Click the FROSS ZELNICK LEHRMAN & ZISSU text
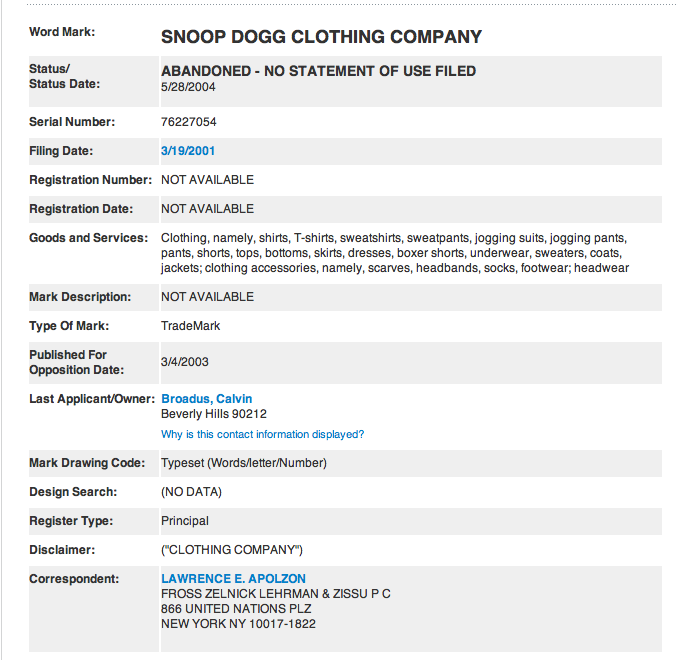This screenshot has height=660, width=686. point(275,594)
